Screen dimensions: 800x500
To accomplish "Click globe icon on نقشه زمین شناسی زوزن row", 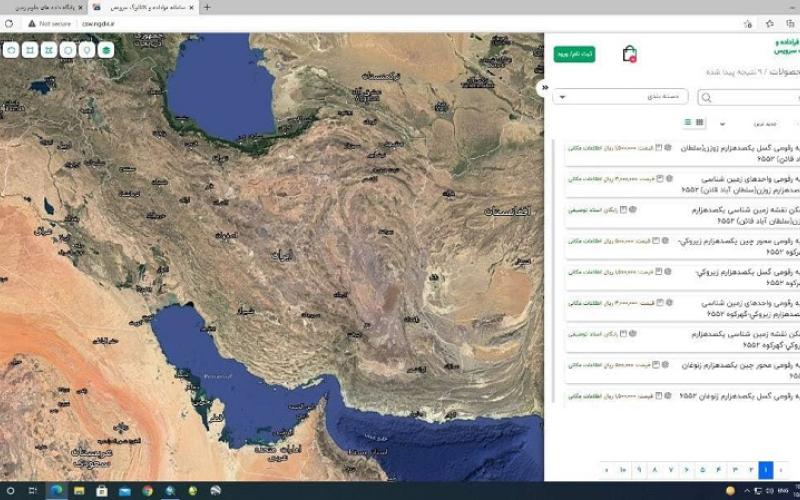I will (x=633, y=209).
